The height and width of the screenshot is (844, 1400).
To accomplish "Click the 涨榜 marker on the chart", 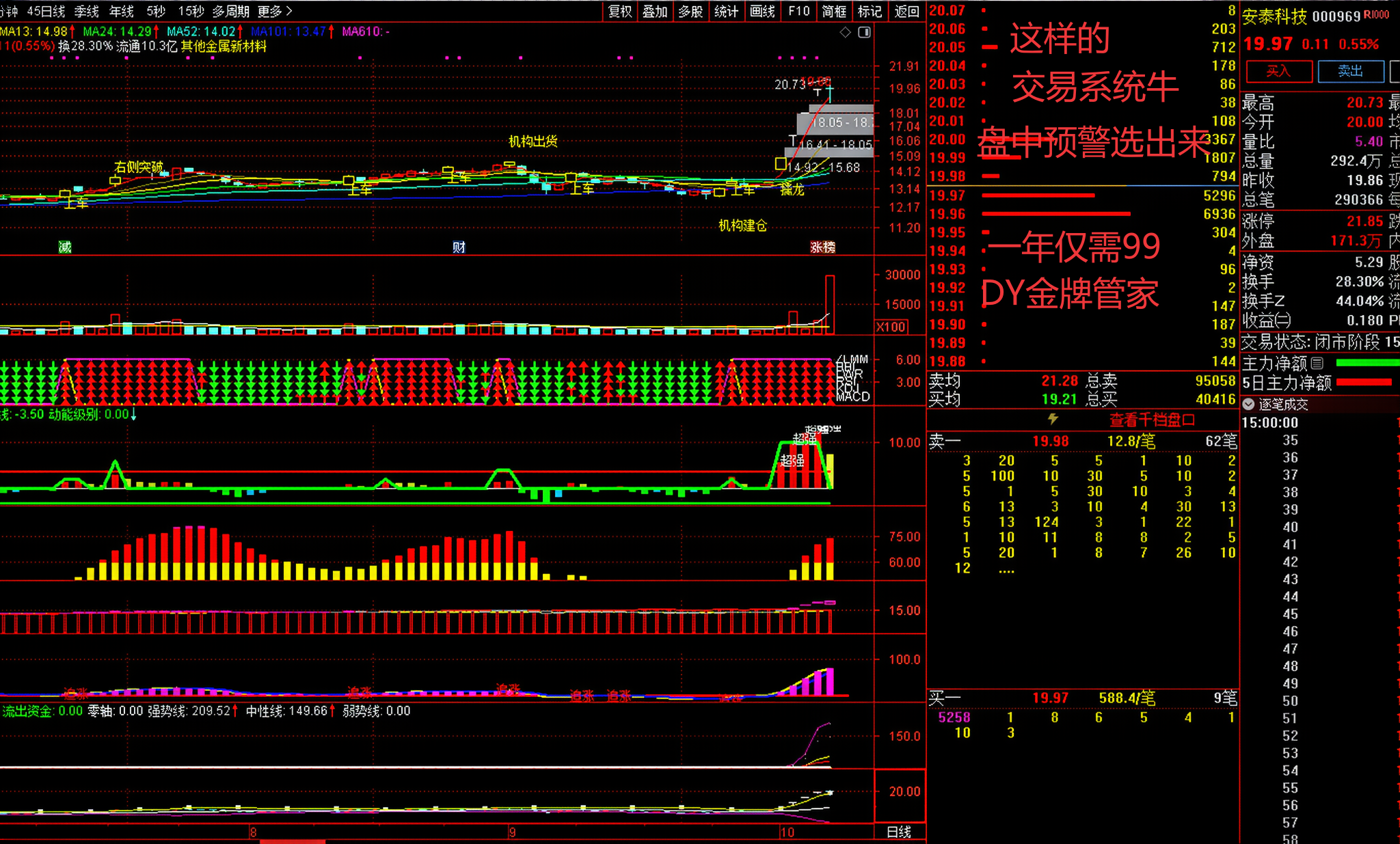I will point(822,247).
